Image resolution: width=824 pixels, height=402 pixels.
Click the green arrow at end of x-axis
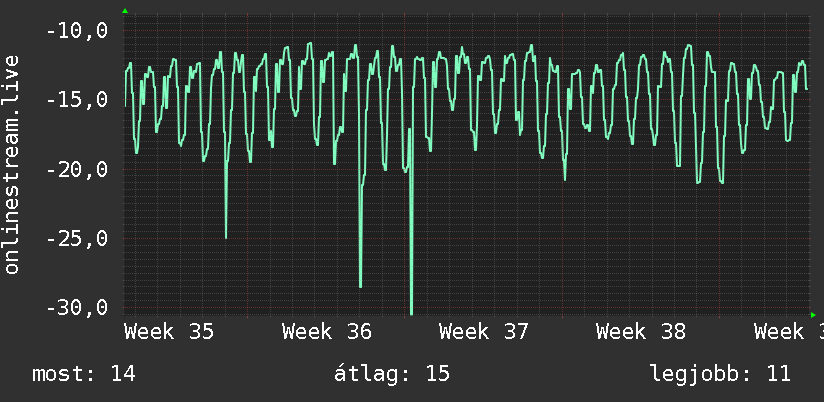(813, 315)
